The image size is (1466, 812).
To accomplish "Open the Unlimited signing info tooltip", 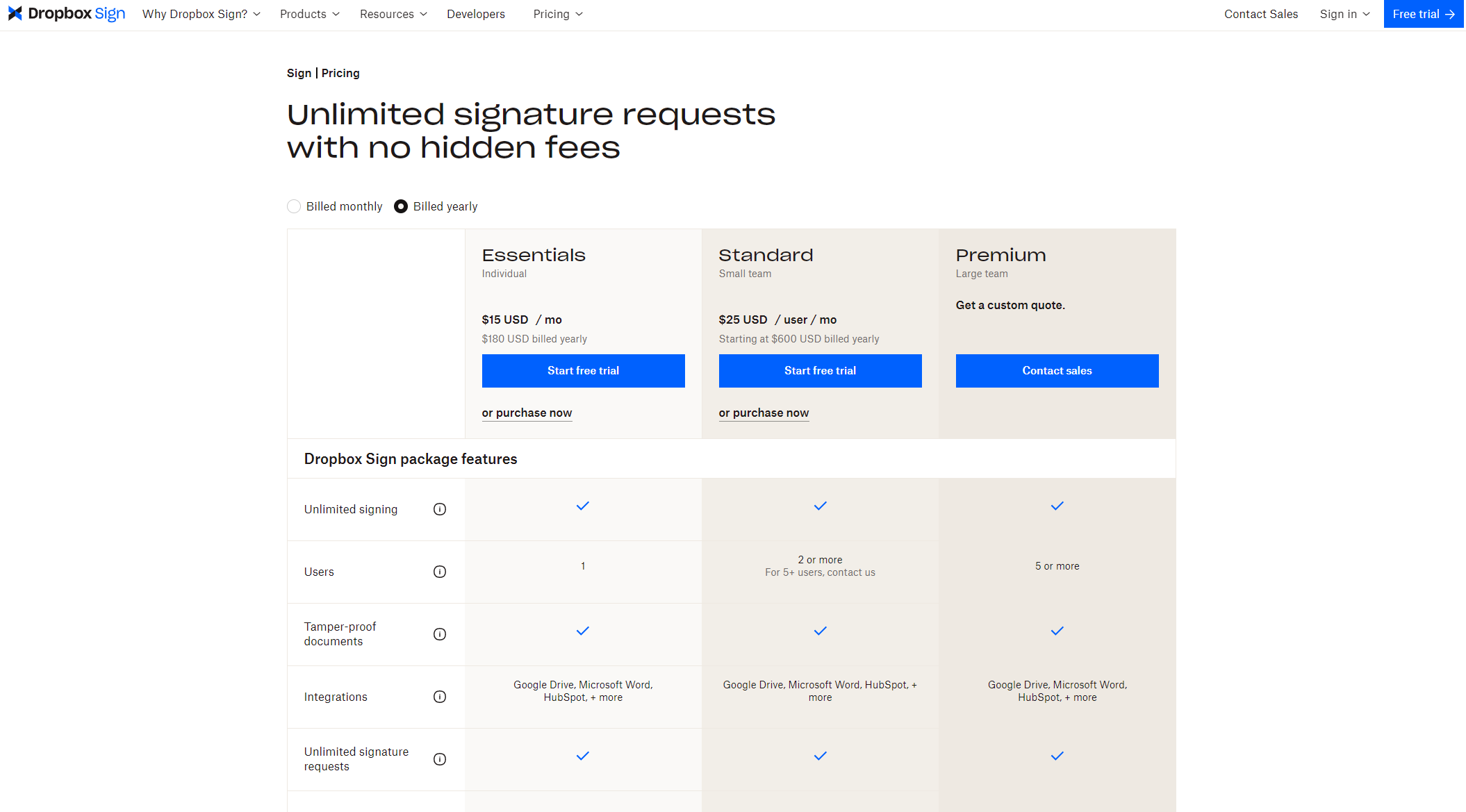I will coord(439,509).
